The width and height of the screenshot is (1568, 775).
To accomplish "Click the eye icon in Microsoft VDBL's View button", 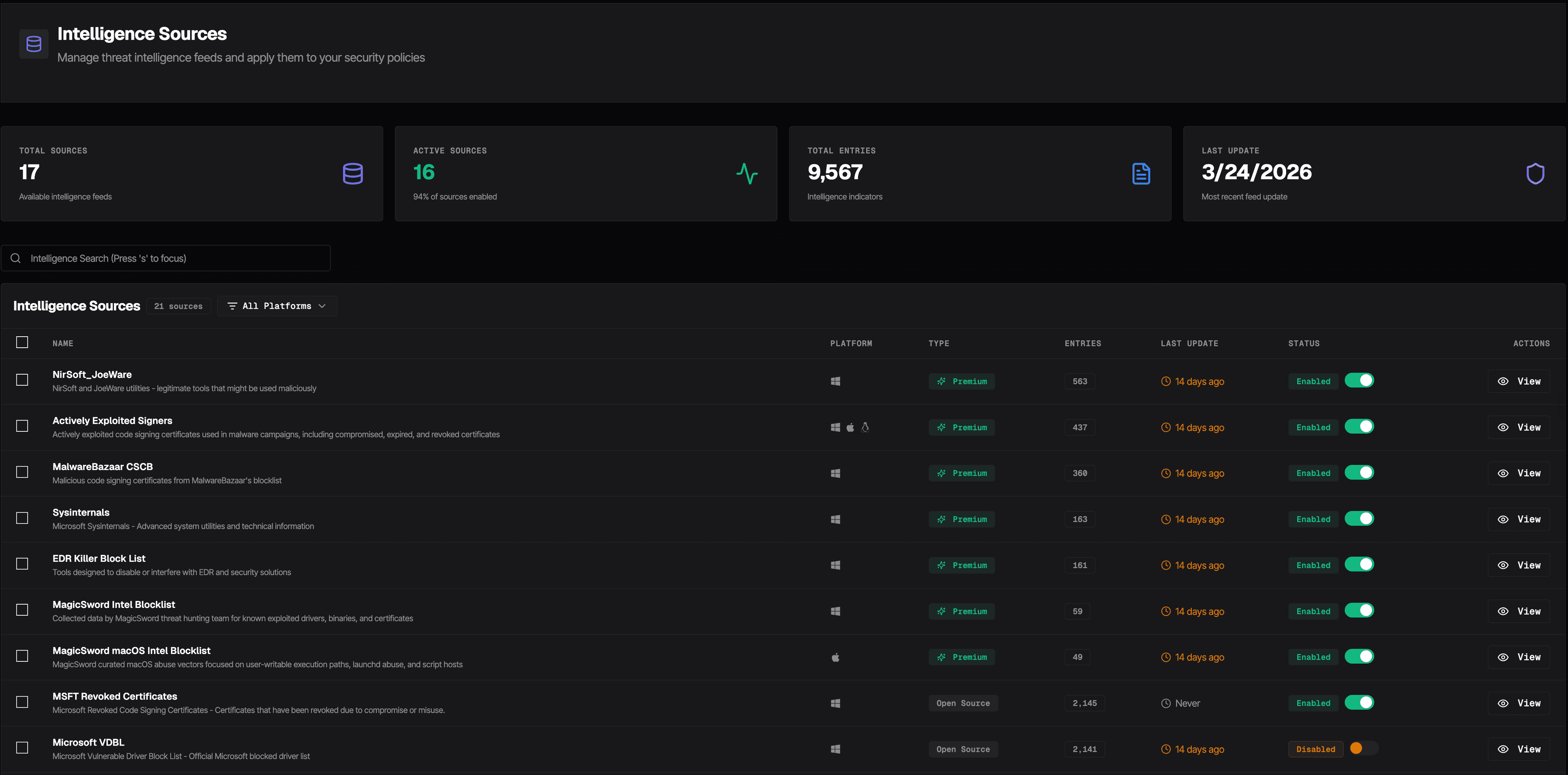I will (x=1503, y=749).
